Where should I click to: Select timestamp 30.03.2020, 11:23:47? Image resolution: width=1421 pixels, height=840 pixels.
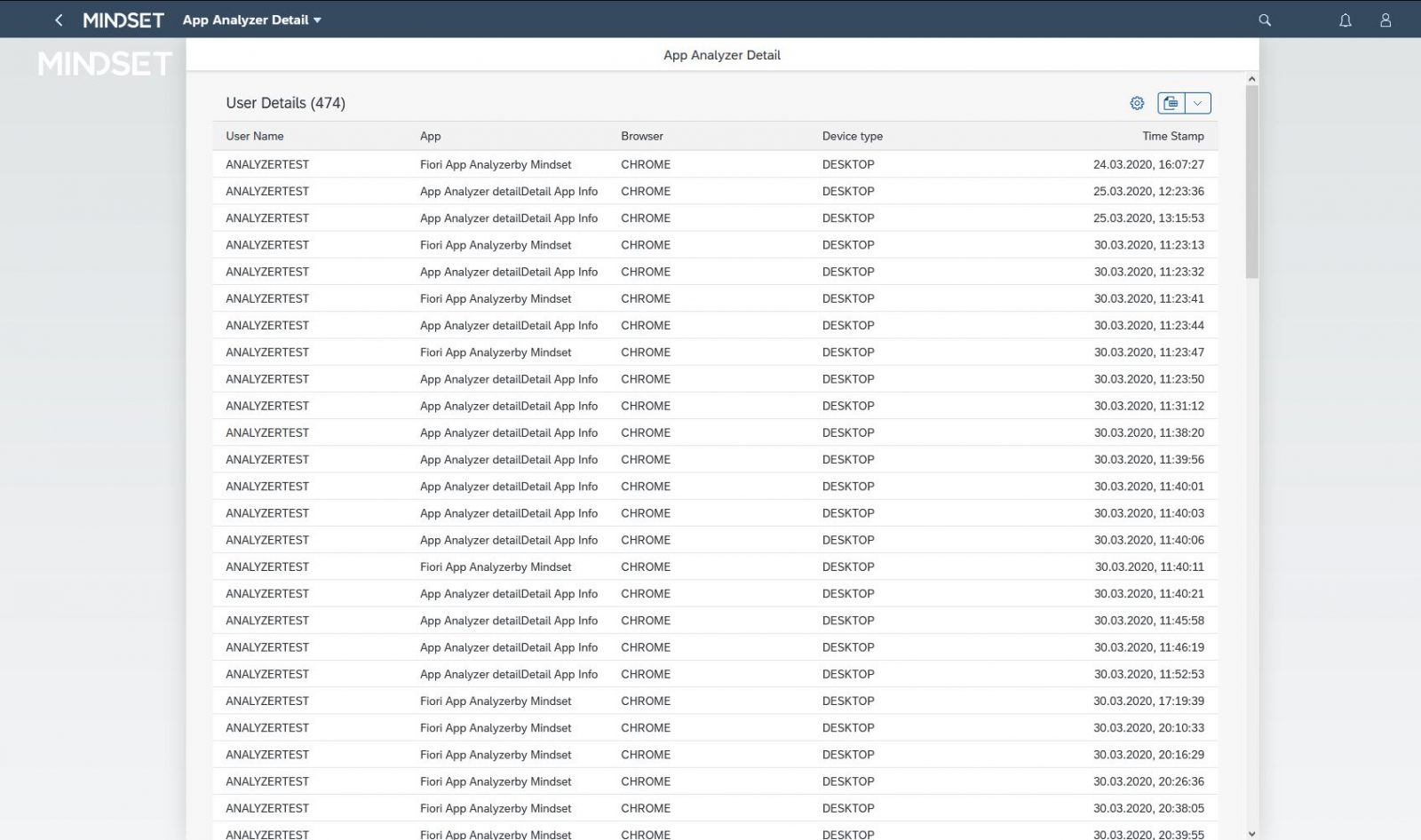point(1149,352)
